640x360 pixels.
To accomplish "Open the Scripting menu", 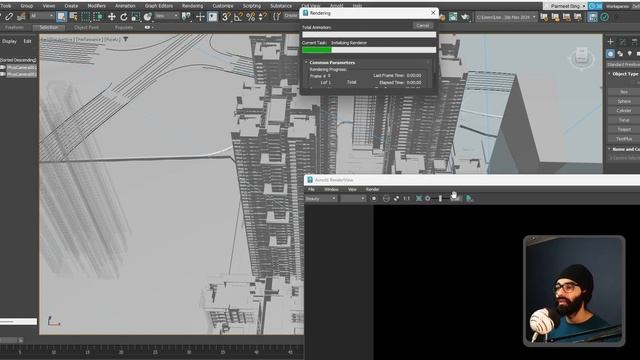I will [252, 6].
